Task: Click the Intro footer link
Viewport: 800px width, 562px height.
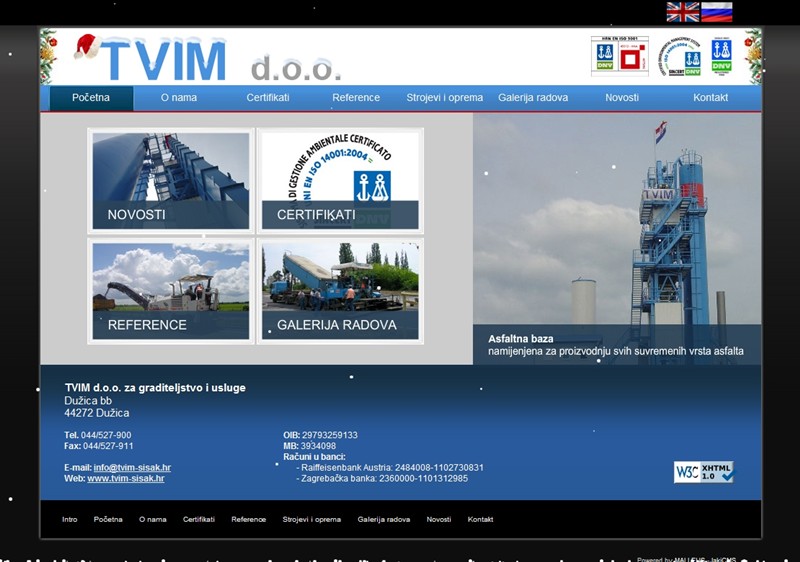Action: pos(70,519)
